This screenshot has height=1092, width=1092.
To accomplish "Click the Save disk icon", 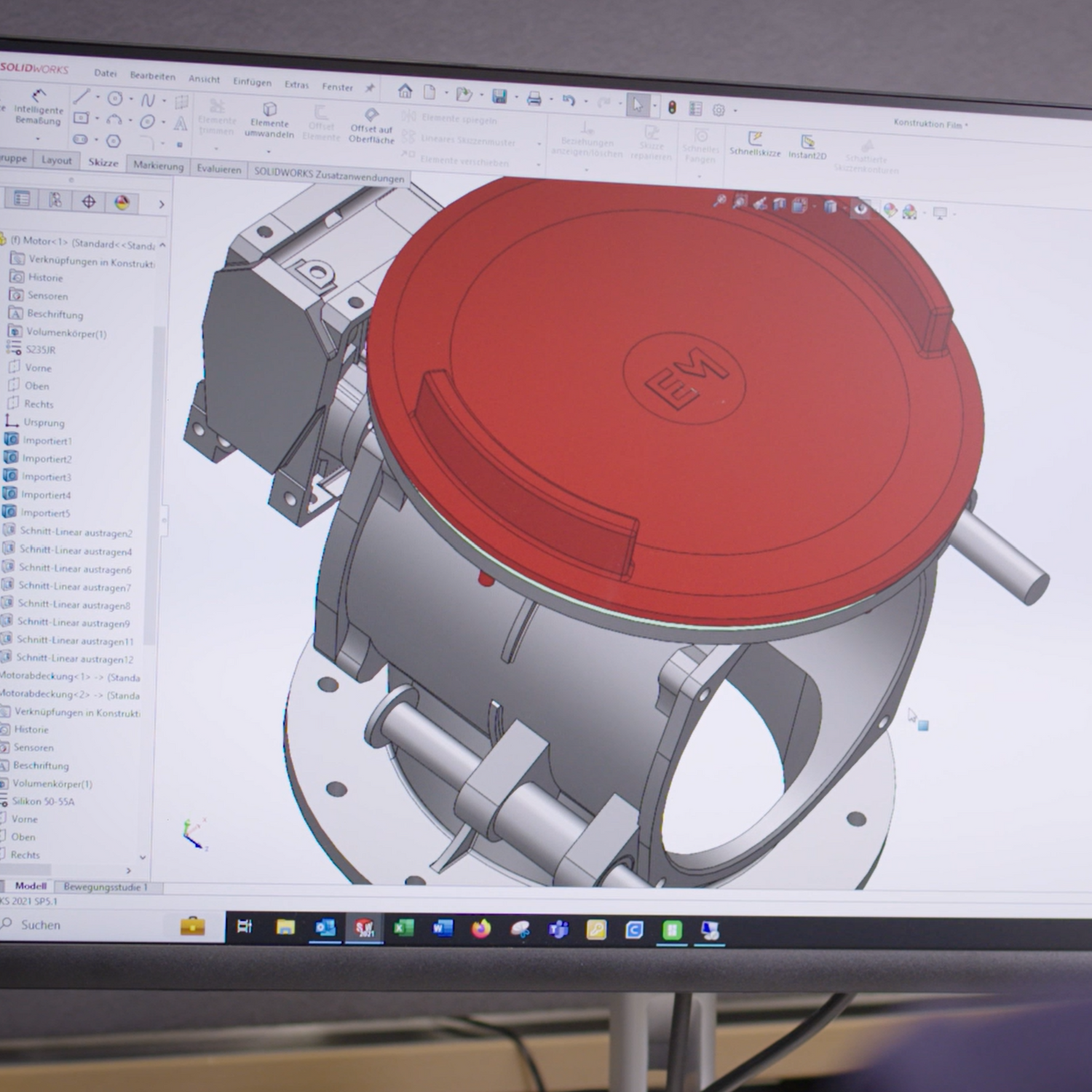I will (x=499, y=96).
